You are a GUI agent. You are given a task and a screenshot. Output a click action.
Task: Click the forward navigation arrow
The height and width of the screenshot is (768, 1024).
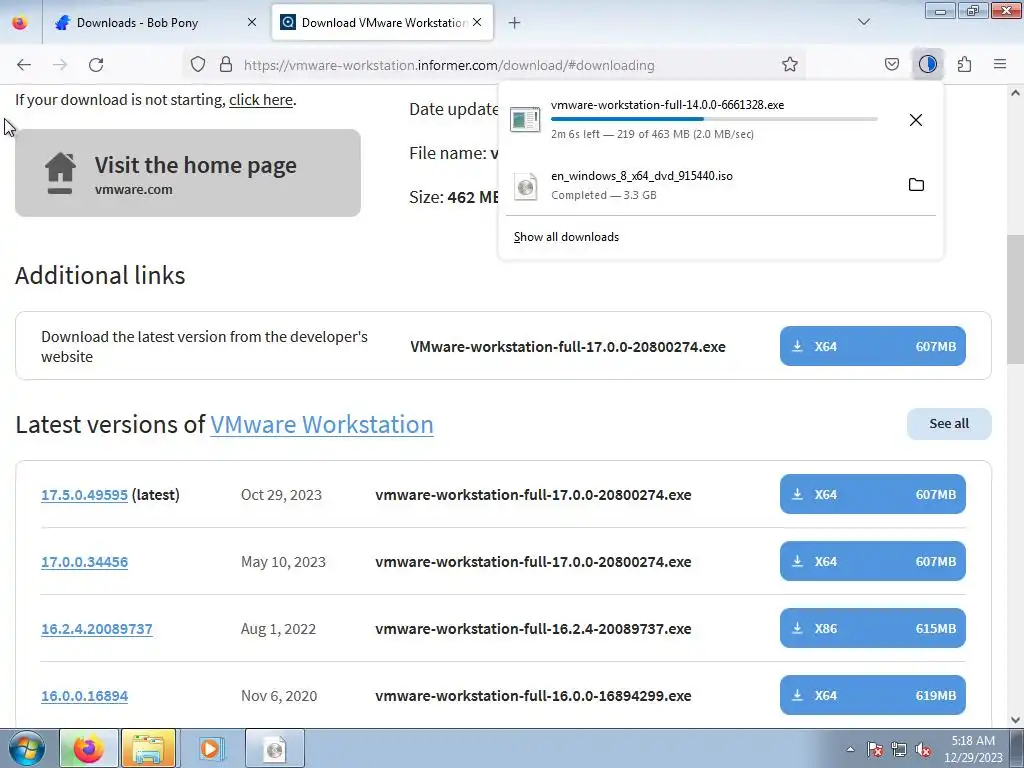click(x=60, y=65)
